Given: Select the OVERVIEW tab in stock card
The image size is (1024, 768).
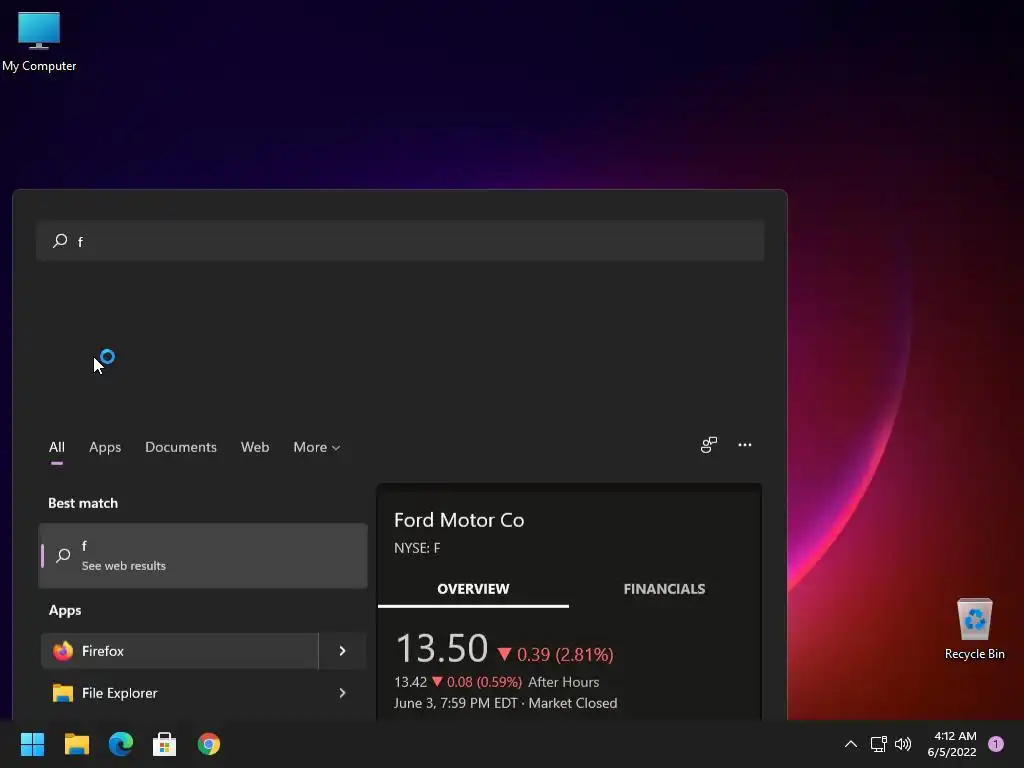Looking at the screenshot, I should (473, 589).
